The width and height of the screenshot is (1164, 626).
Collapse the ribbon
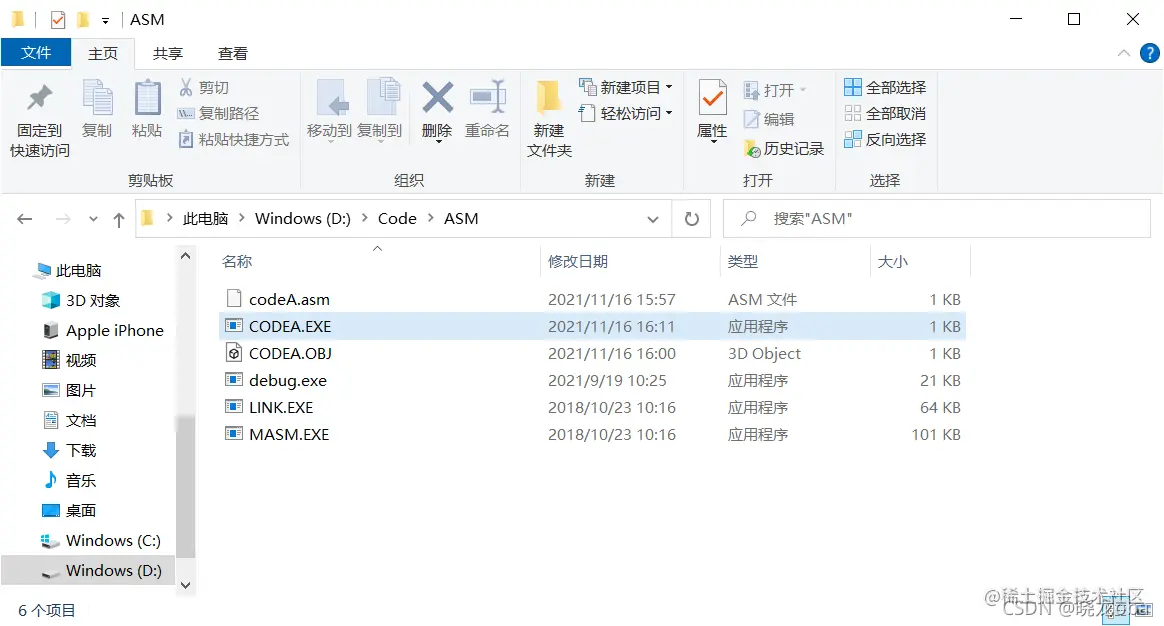[1124, 53]
